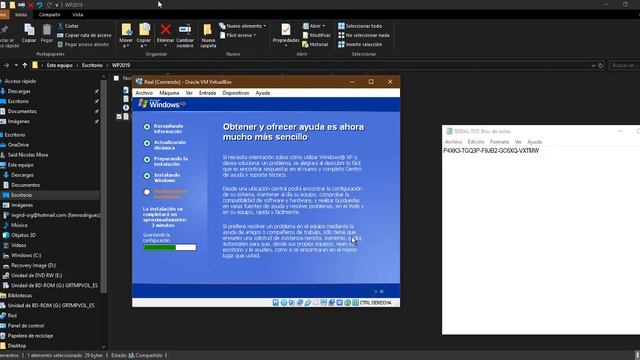Image resolution: width=640 pixels, height=360 pixels.
Task: Open recent locations dropdown beside back arrow
Action: pos(16,65)
